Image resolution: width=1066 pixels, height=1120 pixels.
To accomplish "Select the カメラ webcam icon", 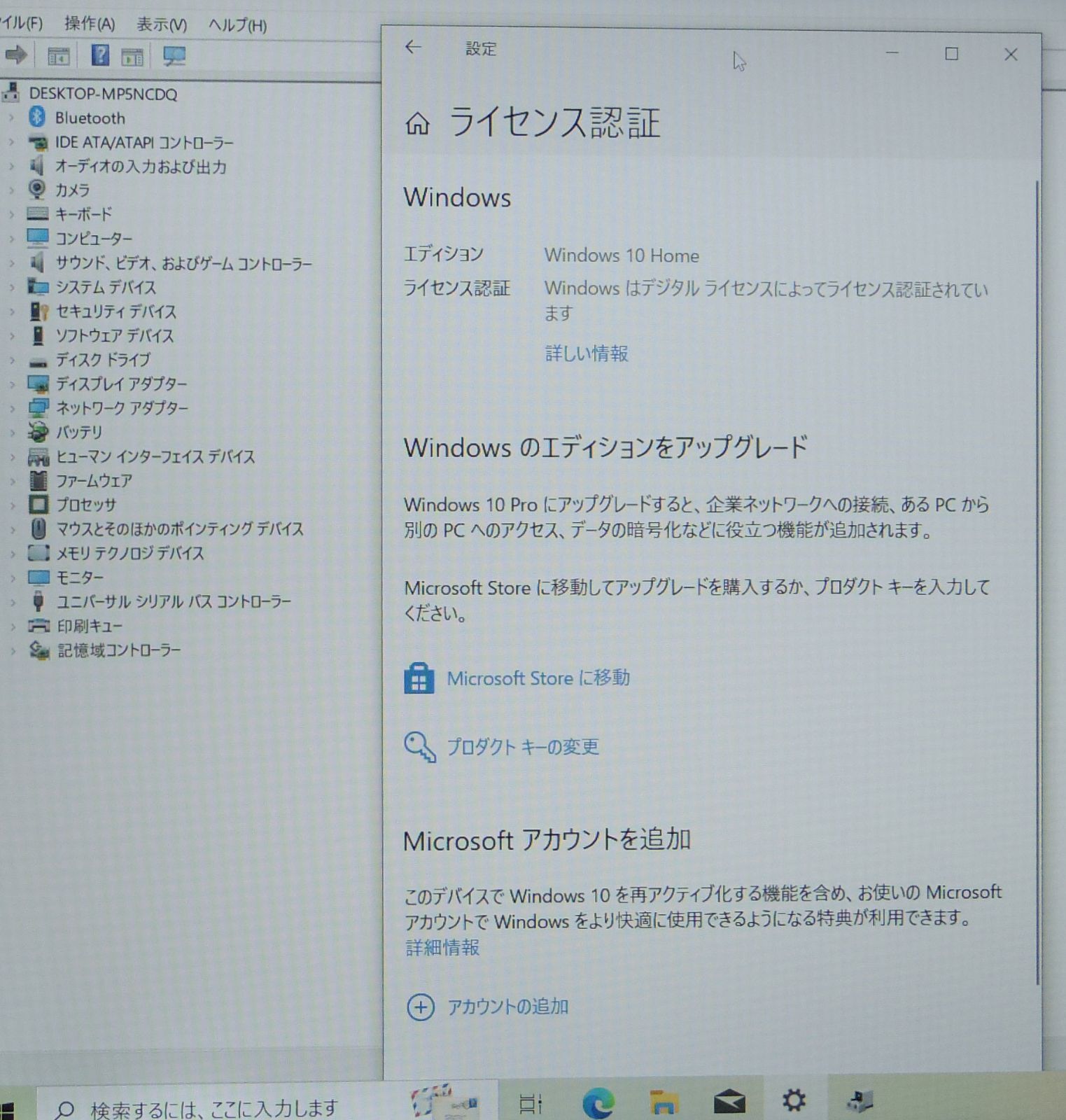I will click(37, 190).
